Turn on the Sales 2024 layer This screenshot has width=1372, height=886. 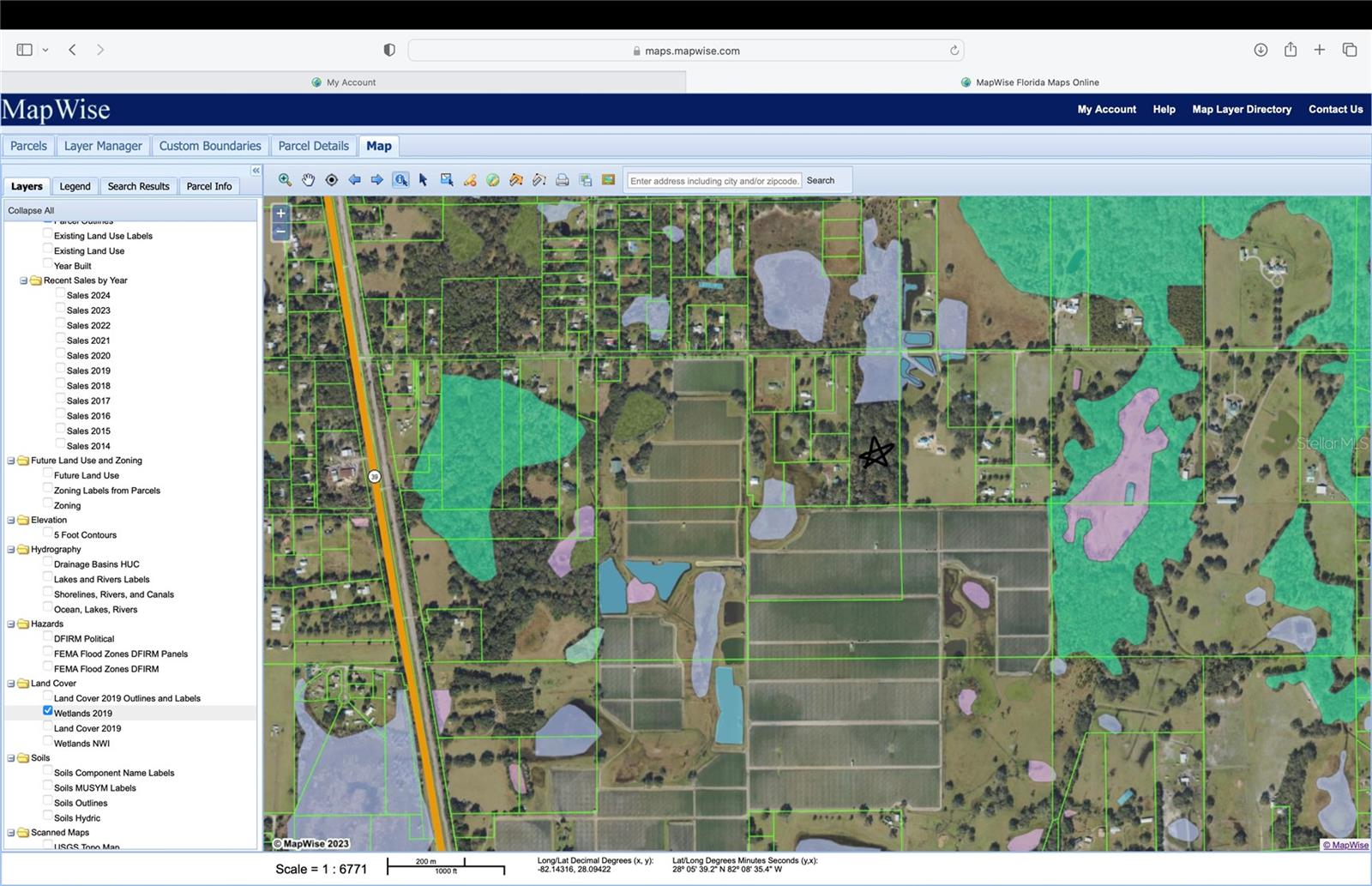pyautogui.click(x=61, y=293)
